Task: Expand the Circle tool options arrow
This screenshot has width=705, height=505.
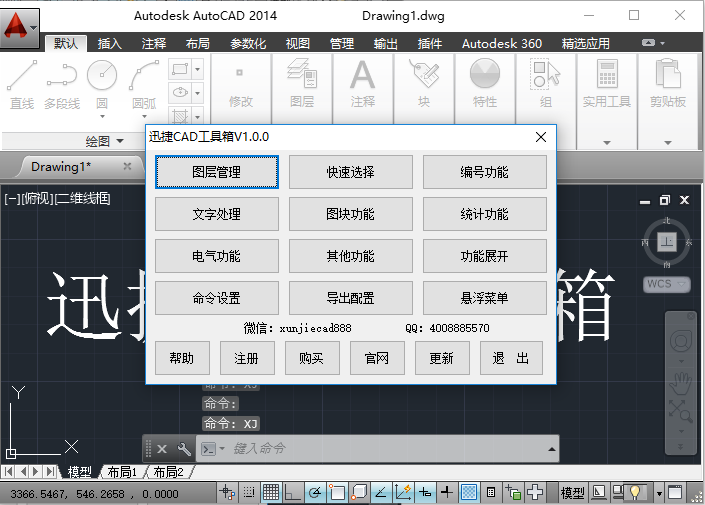Action: 102,116
